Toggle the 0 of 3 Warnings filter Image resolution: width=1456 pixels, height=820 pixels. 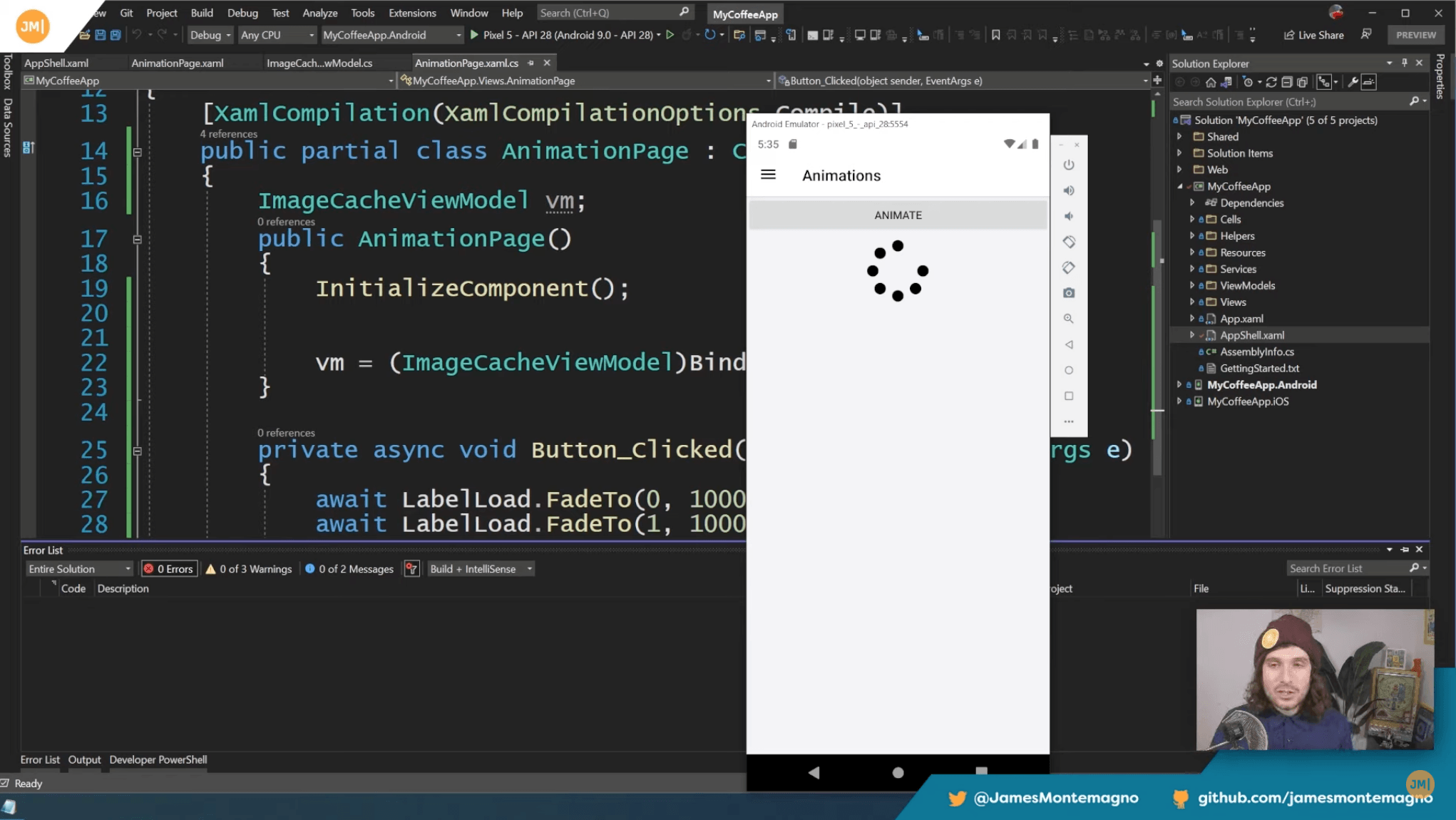[x=249, y=568]
